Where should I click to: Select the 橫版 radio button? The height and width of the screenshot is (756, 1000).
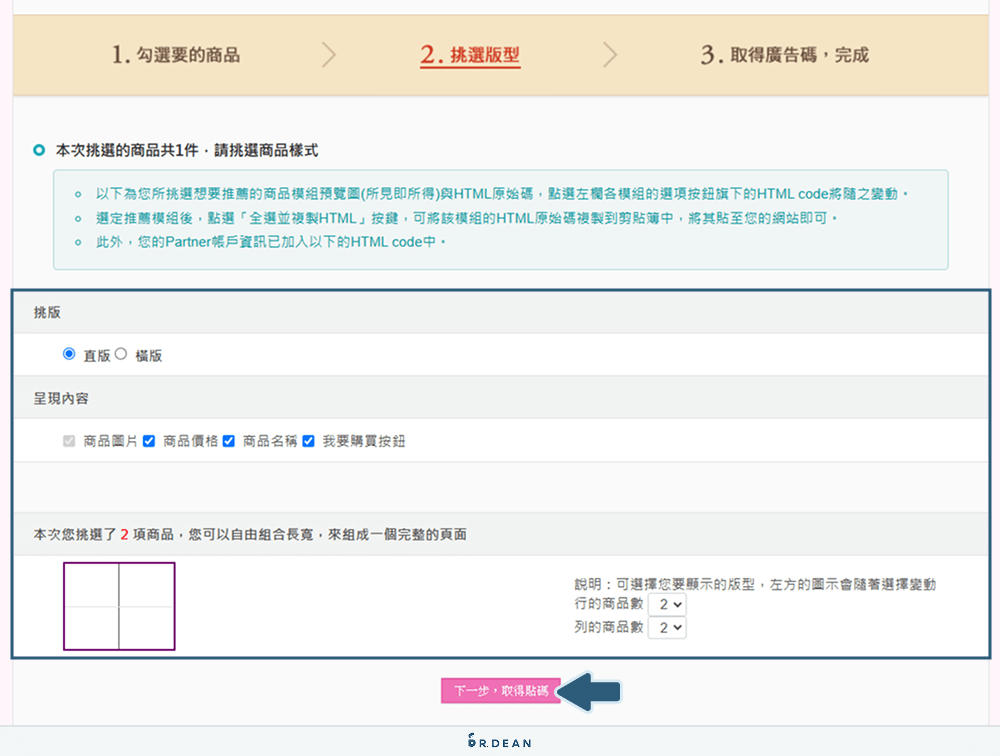coord(120,352)
